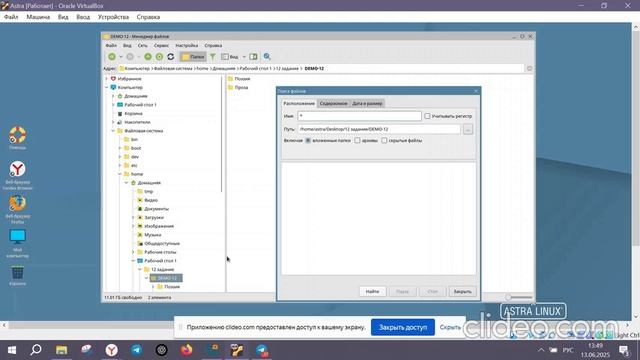Go back with the green back arrow

(x=112, y=57)
